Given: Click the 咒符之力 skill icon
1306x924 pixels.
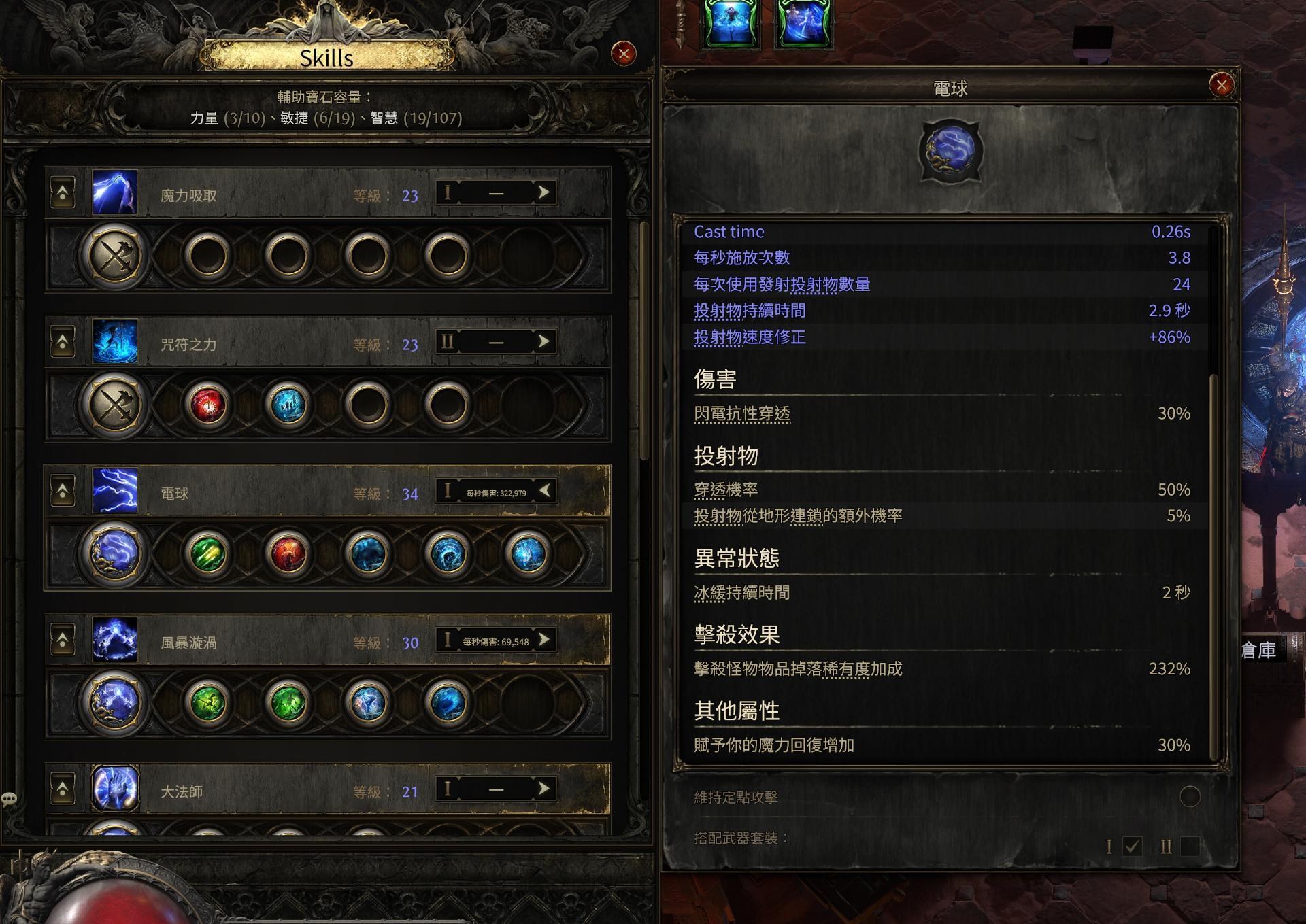Looking at the screenshot, I should [115, 342].
